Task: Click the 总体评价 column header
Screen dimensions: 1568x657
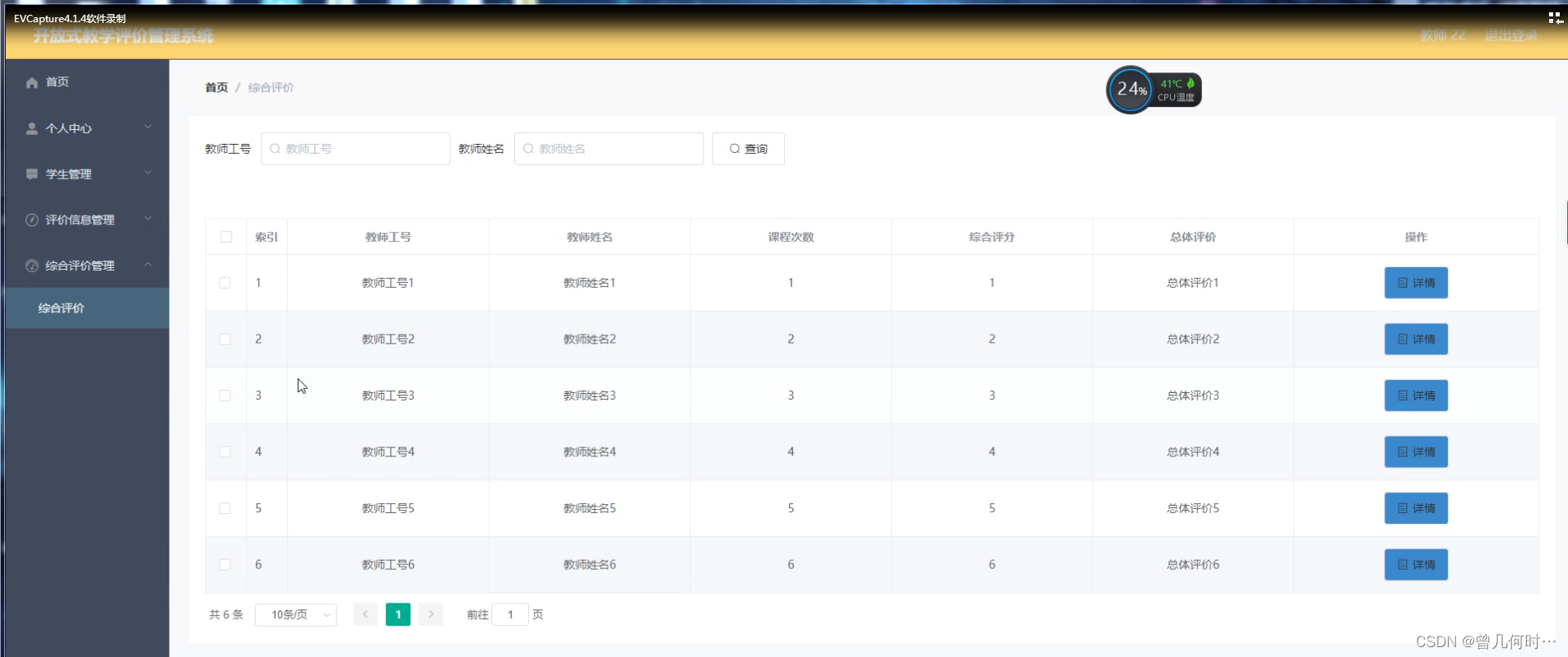Action: pyautogui.click(x=1193, y=237)
